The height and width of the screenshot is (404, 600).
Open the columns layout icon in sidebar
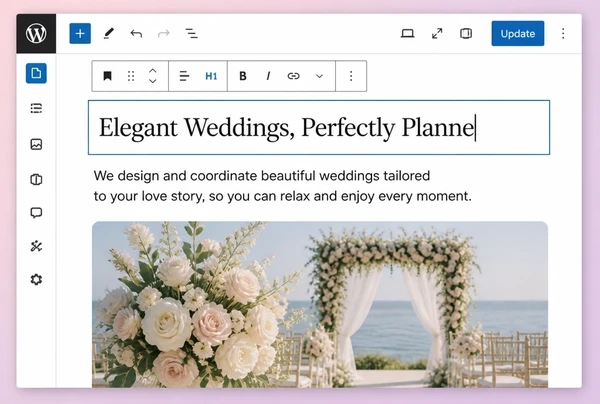[x=36, y=179]
